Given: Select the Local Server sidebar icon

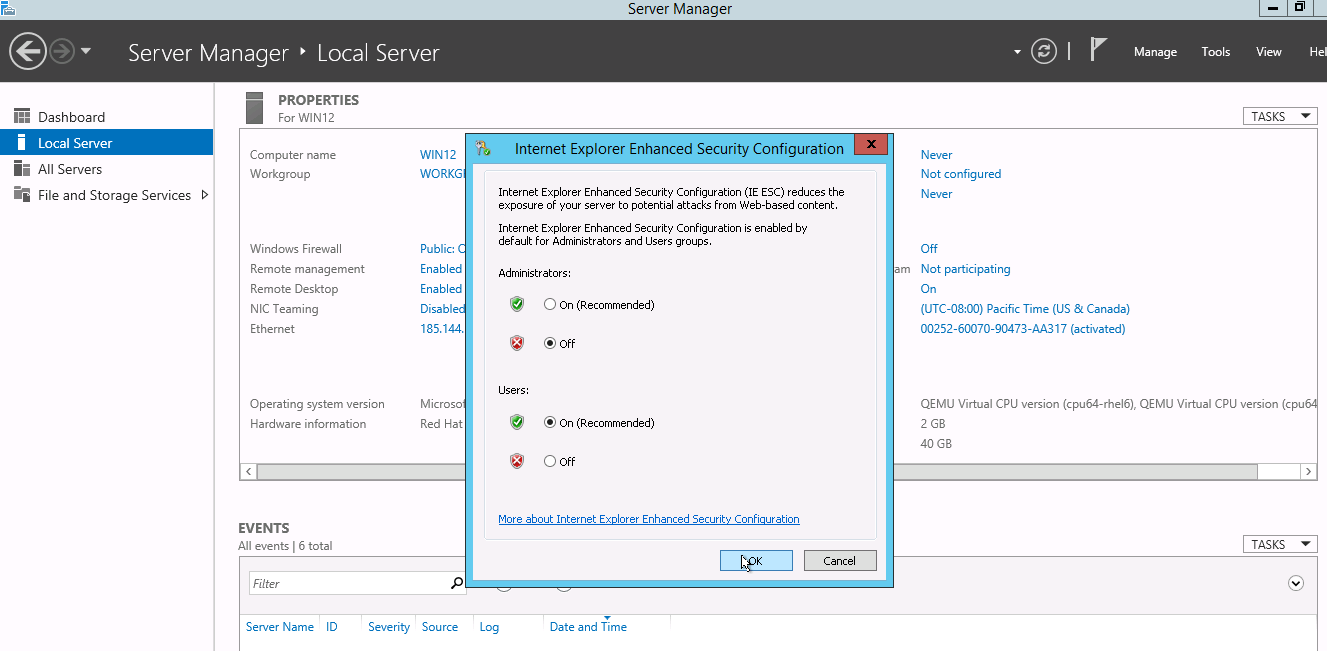Looking at the screenshot, I should coord(22,143).
